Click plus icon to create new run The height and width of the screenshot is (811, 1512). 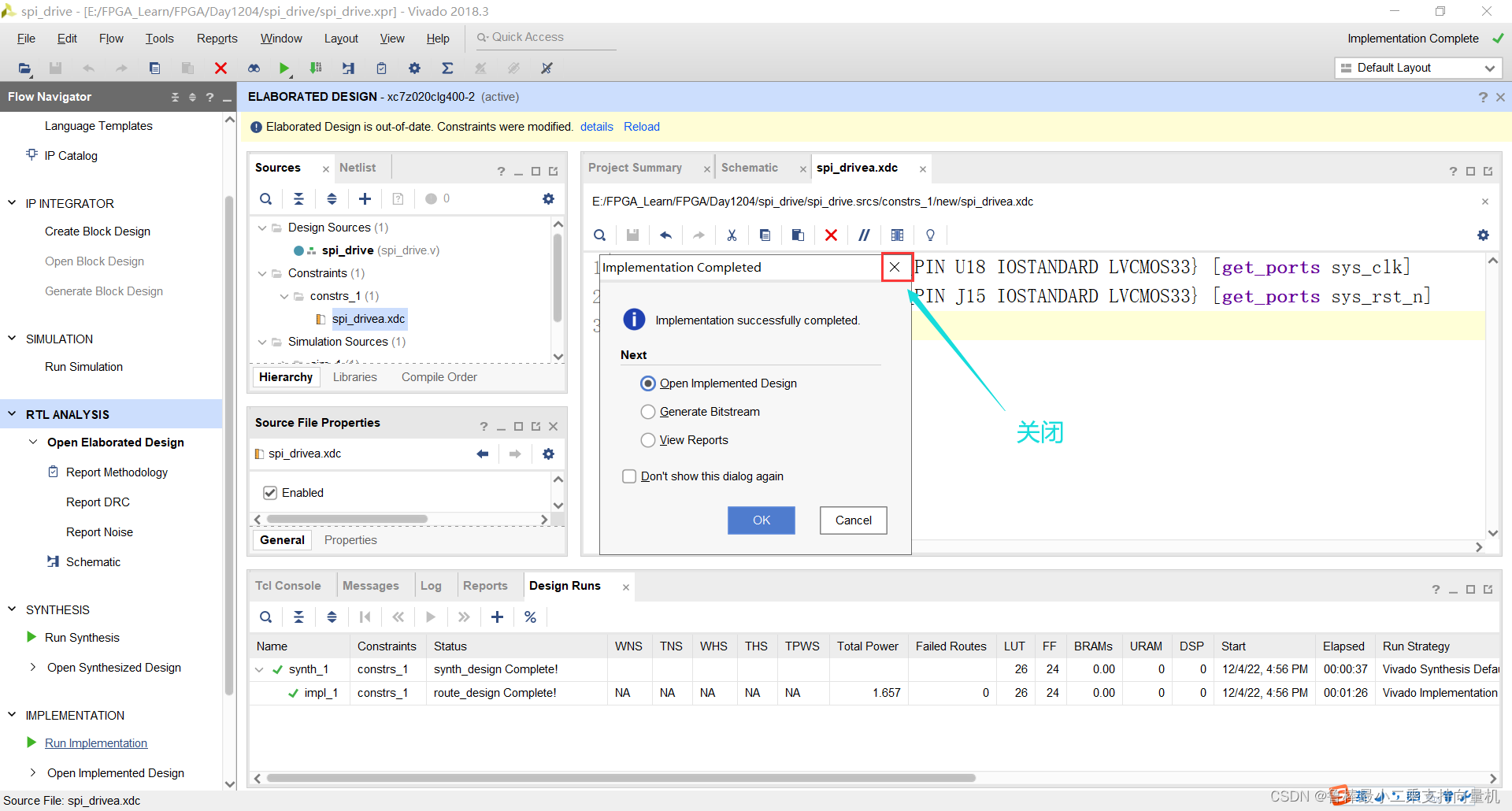click(x=497, y=617)
